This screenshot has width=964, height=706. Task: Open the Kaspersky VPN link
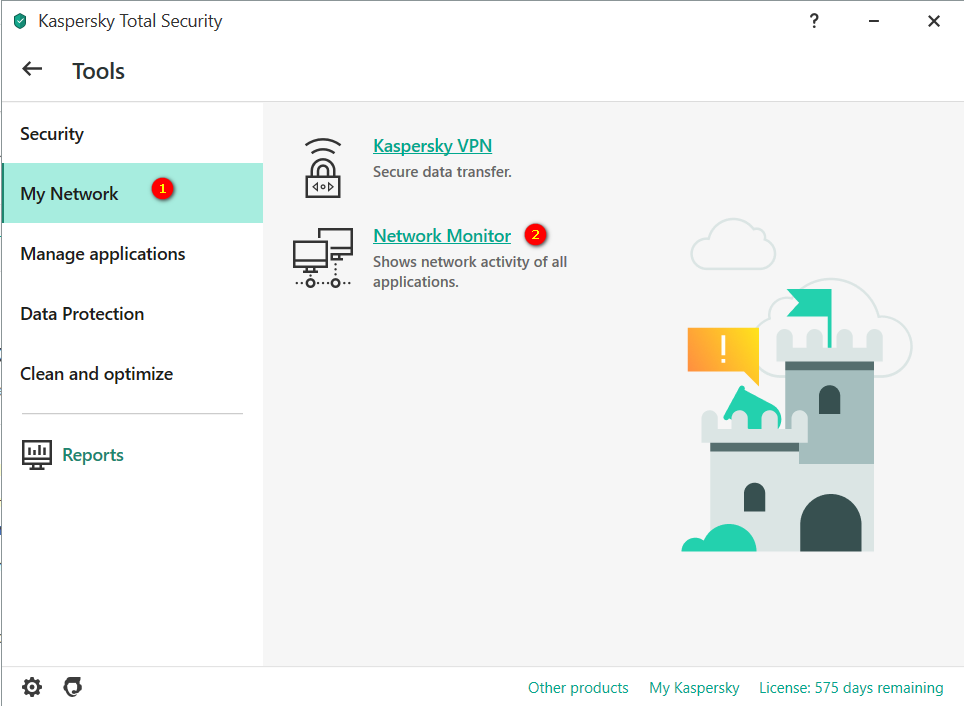point(432,146)
